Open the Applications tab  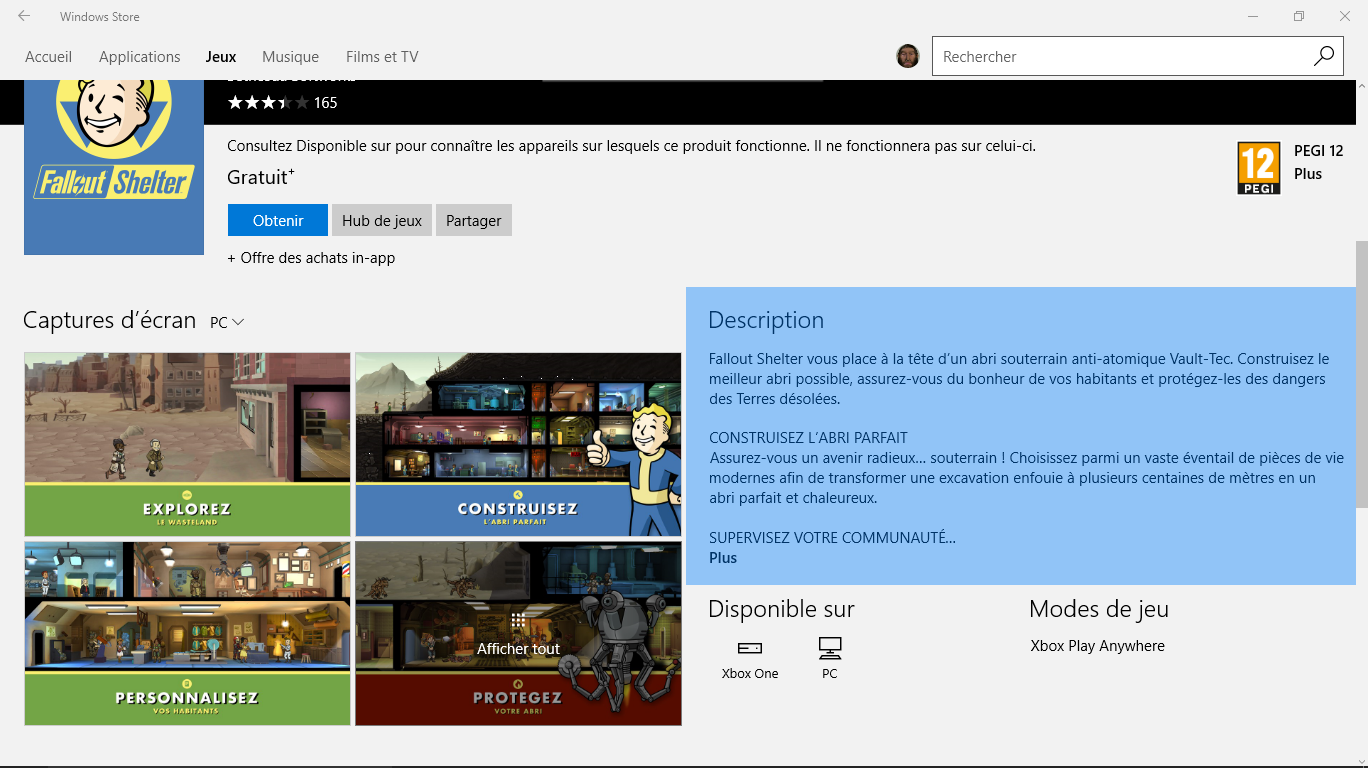pos(140,57)
